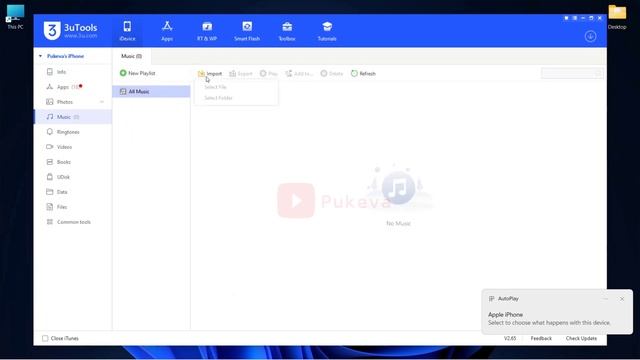Image resolution: width=640 pixels, height=360 pixels.
Task: Refresh the music list
Action: (x=363, y=73)
